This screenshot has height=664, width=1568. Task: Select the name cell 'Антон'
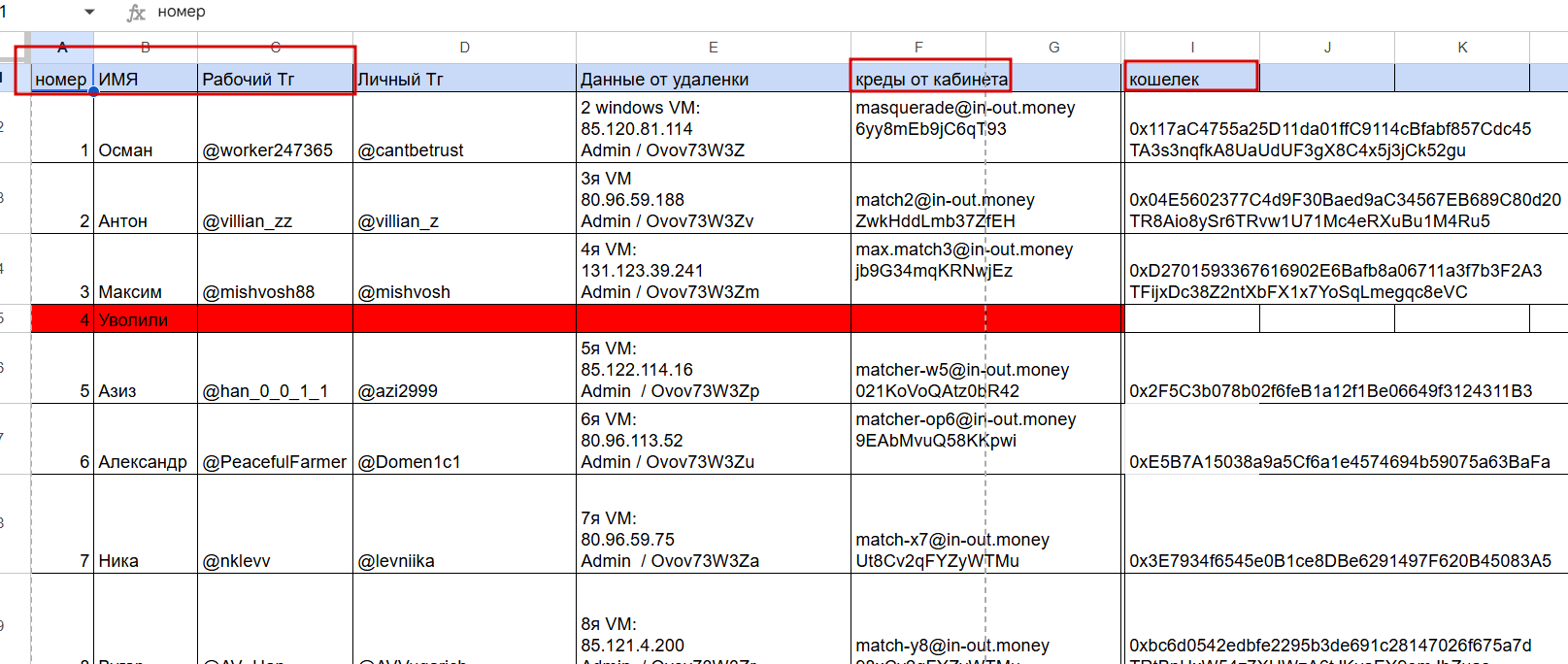coord(146,198)
